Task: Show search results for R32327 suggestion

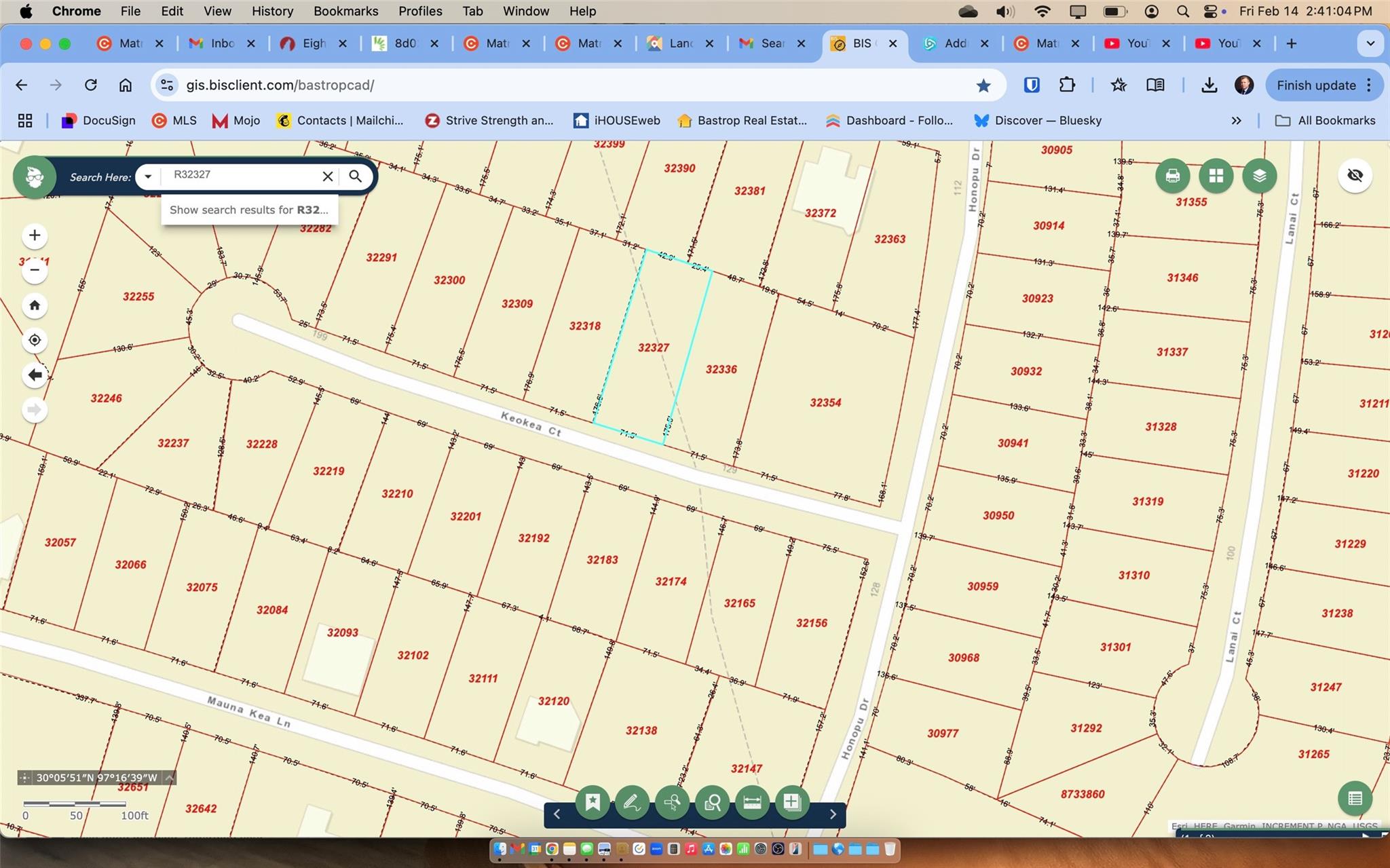Action: click(248, 210)
